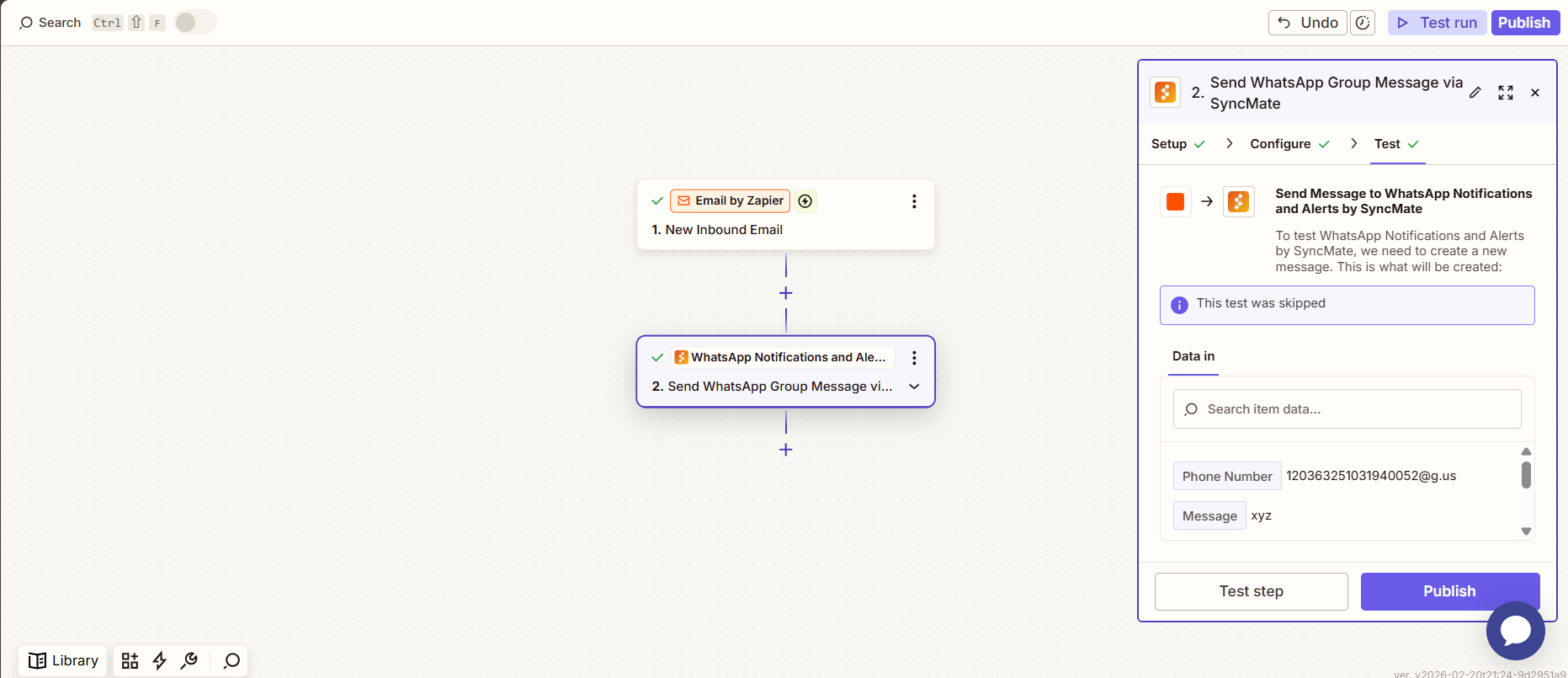Expand the Send WhatsApp Group Message step chevron
1568x678 pixels.
coord(914,387)
